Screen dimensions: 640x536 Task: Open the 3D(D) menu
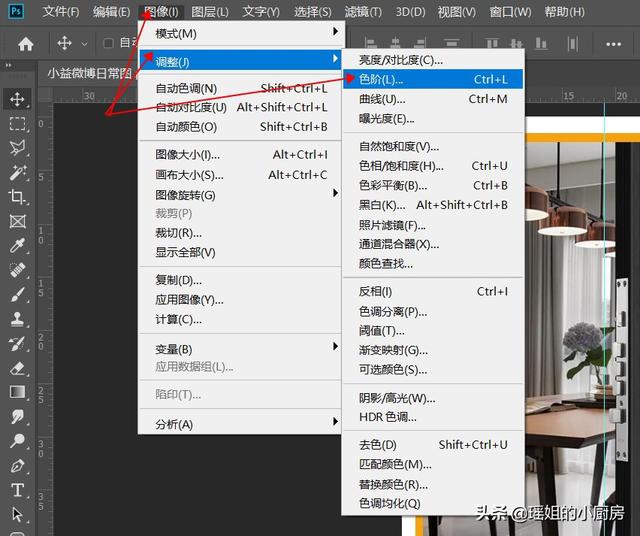(410, 11)
